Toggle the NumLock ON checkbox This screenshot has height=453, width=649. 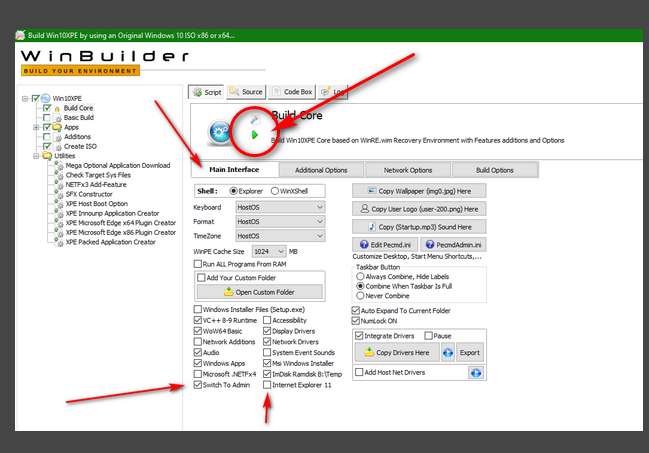356,320
